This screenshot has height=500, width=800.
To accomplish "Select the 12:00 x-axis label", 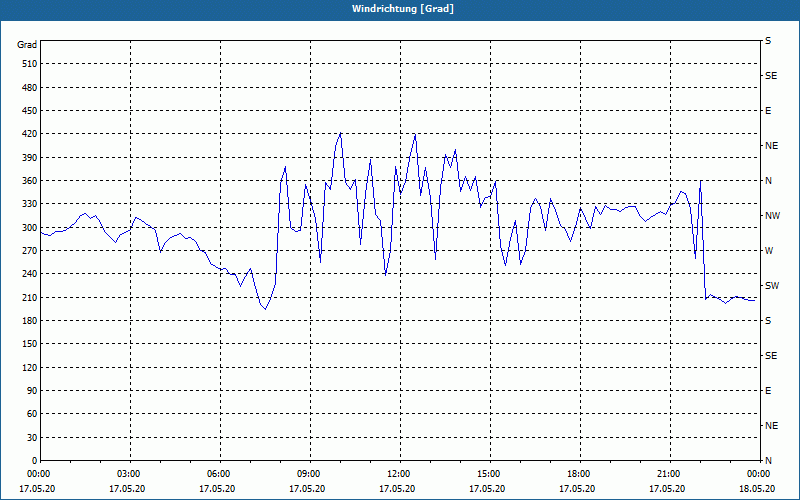I will [397, 474].
